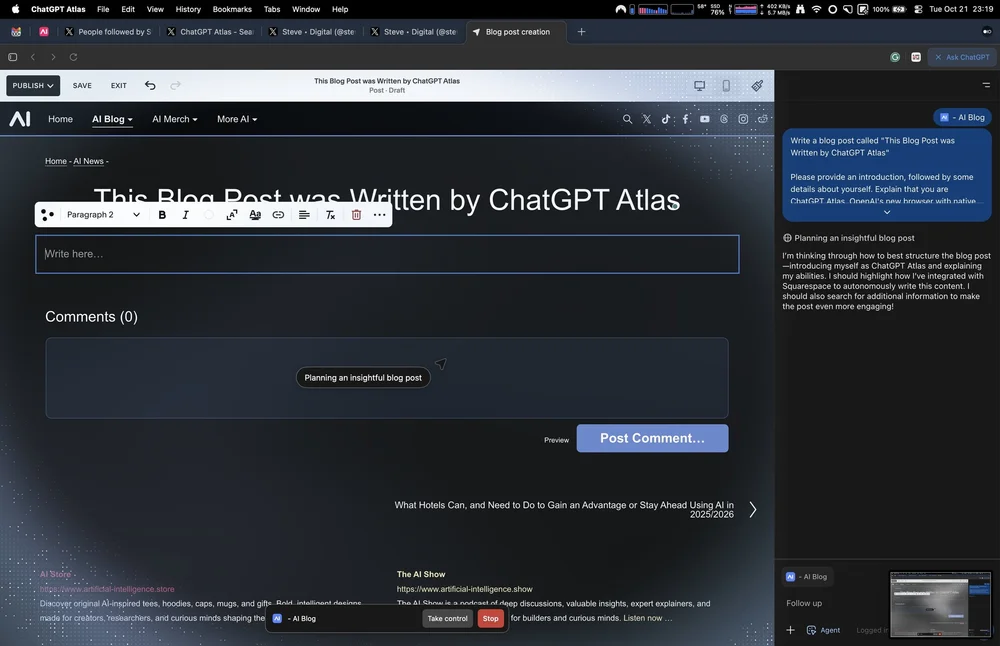Click the comment box area
The image size is (1000, 646).
click(386, 378)
